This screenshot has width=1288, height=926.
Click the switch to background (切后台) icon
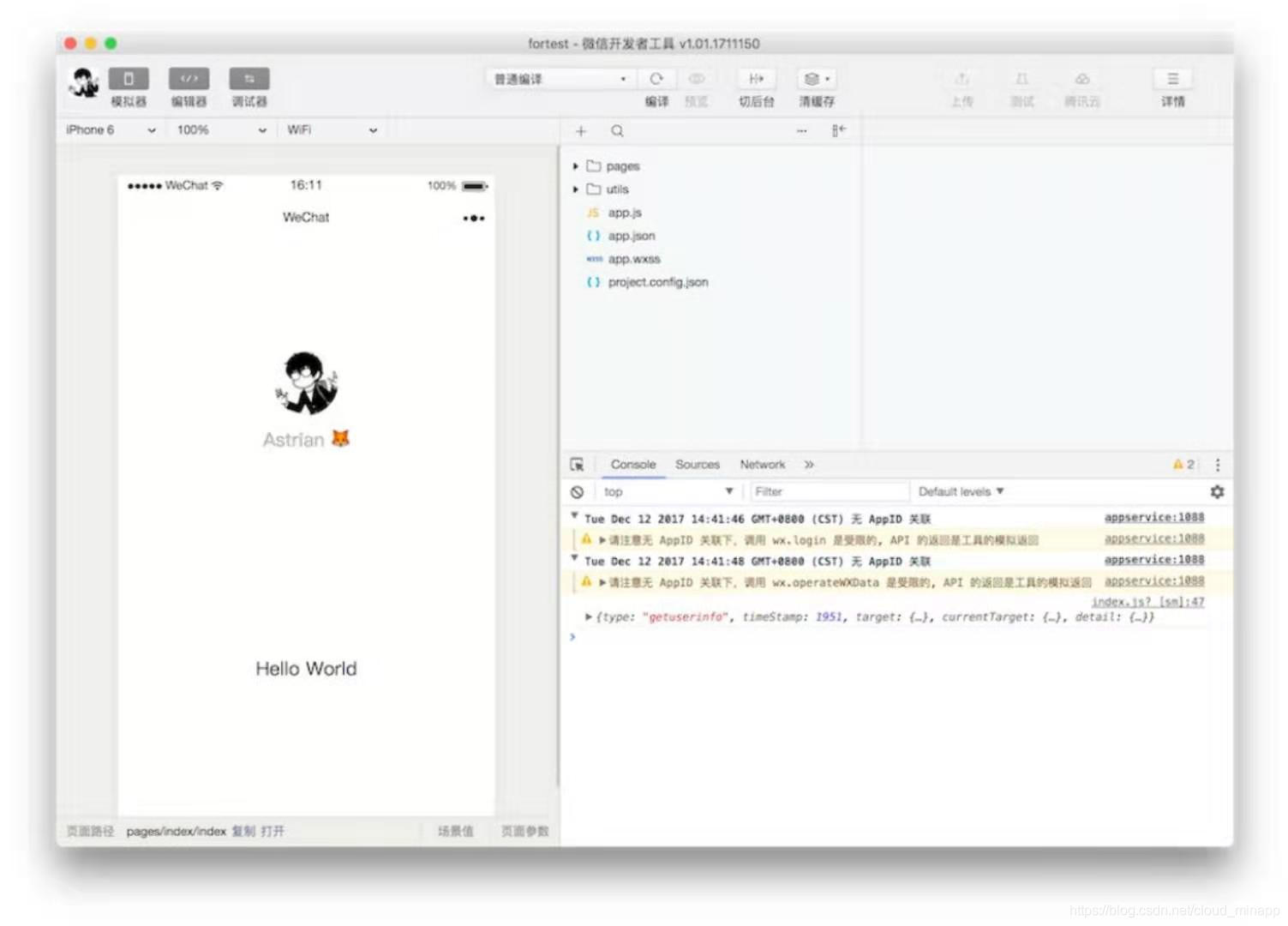coord(757,79)
